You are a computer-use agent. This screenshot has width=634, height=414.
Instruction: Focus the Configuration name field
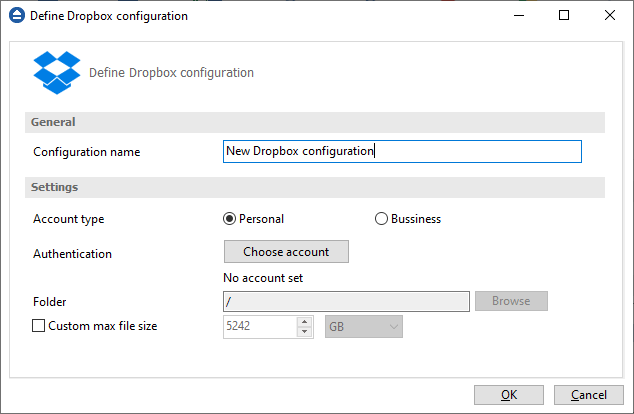pyautogui.click(x=402, y=152)
